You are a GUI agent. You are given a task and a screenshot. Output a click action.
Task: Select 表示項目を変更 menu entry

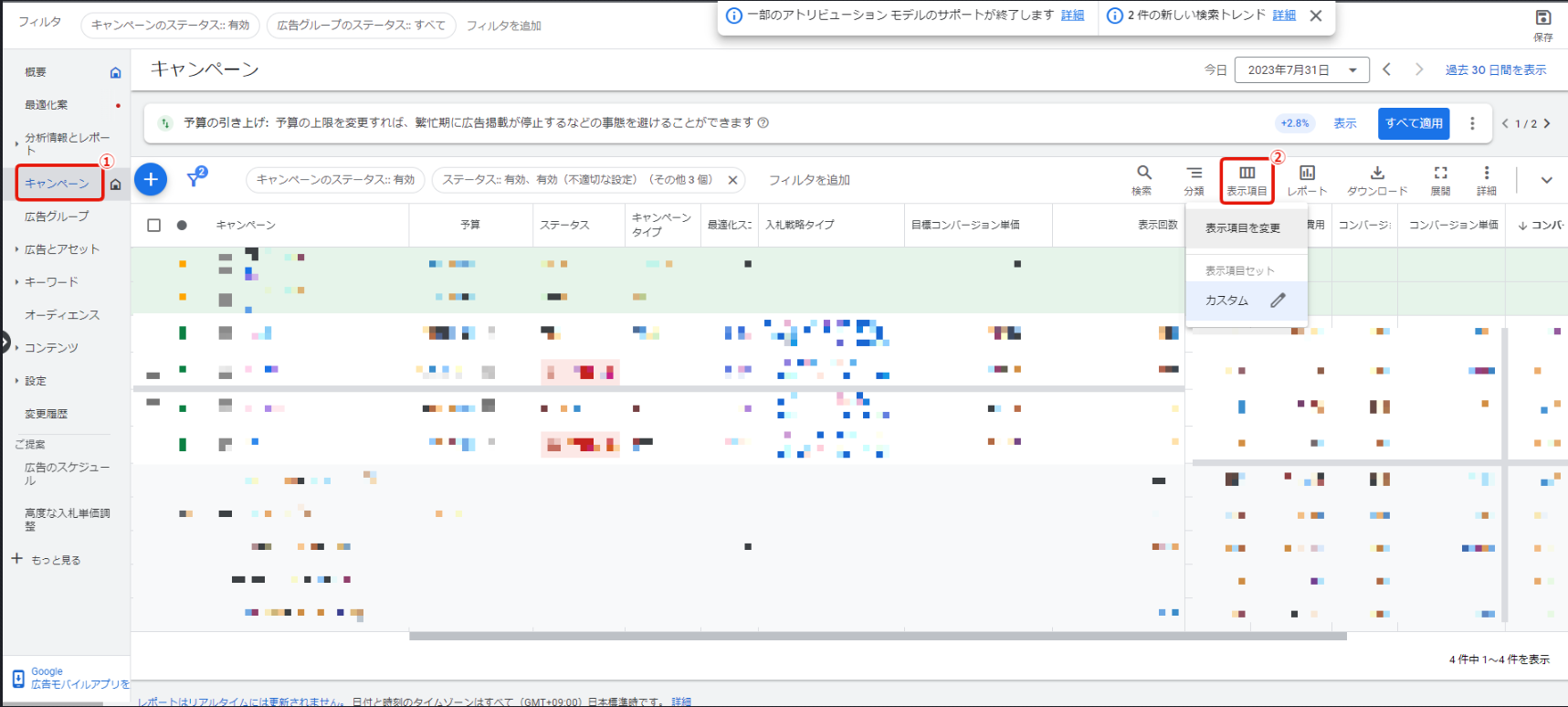(1247, 228)
